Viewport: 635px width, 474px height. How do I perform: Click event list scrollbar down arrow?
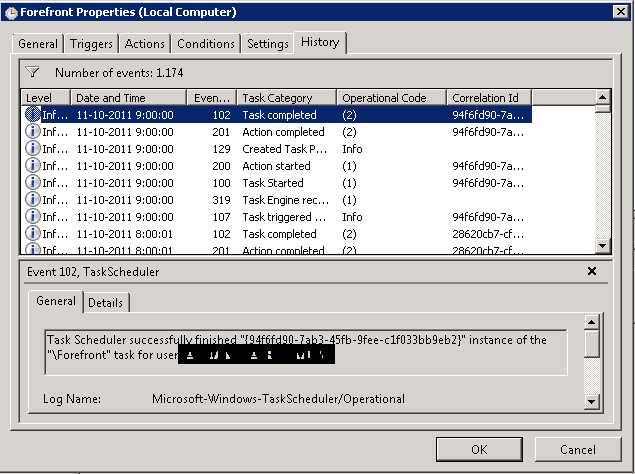click(x=602, y=246)
